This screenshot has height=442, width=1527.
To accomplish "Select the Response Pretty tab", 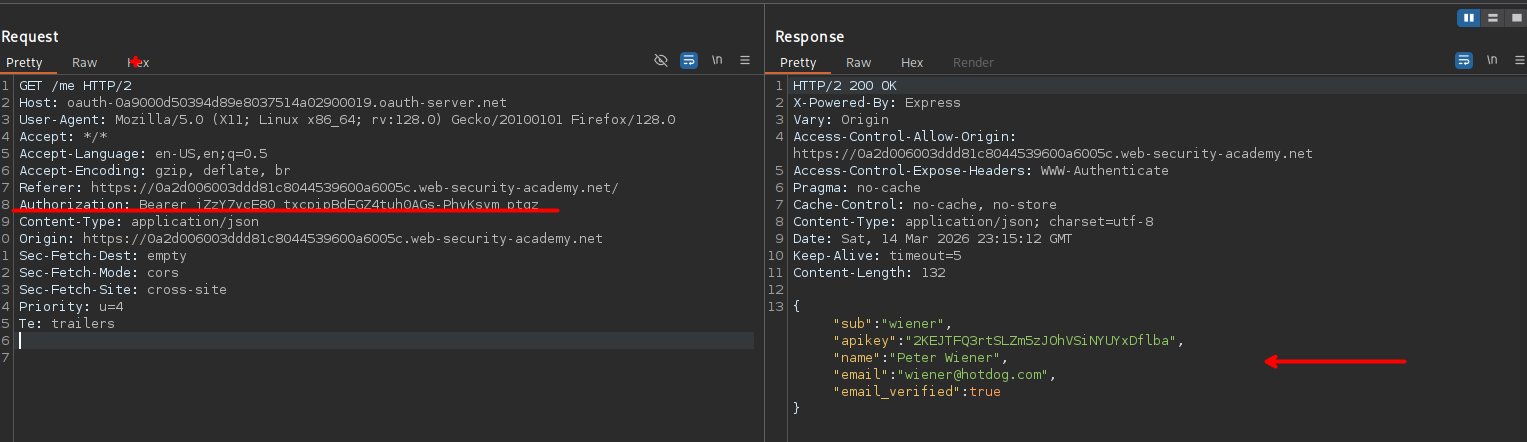I will pos(798,62).
